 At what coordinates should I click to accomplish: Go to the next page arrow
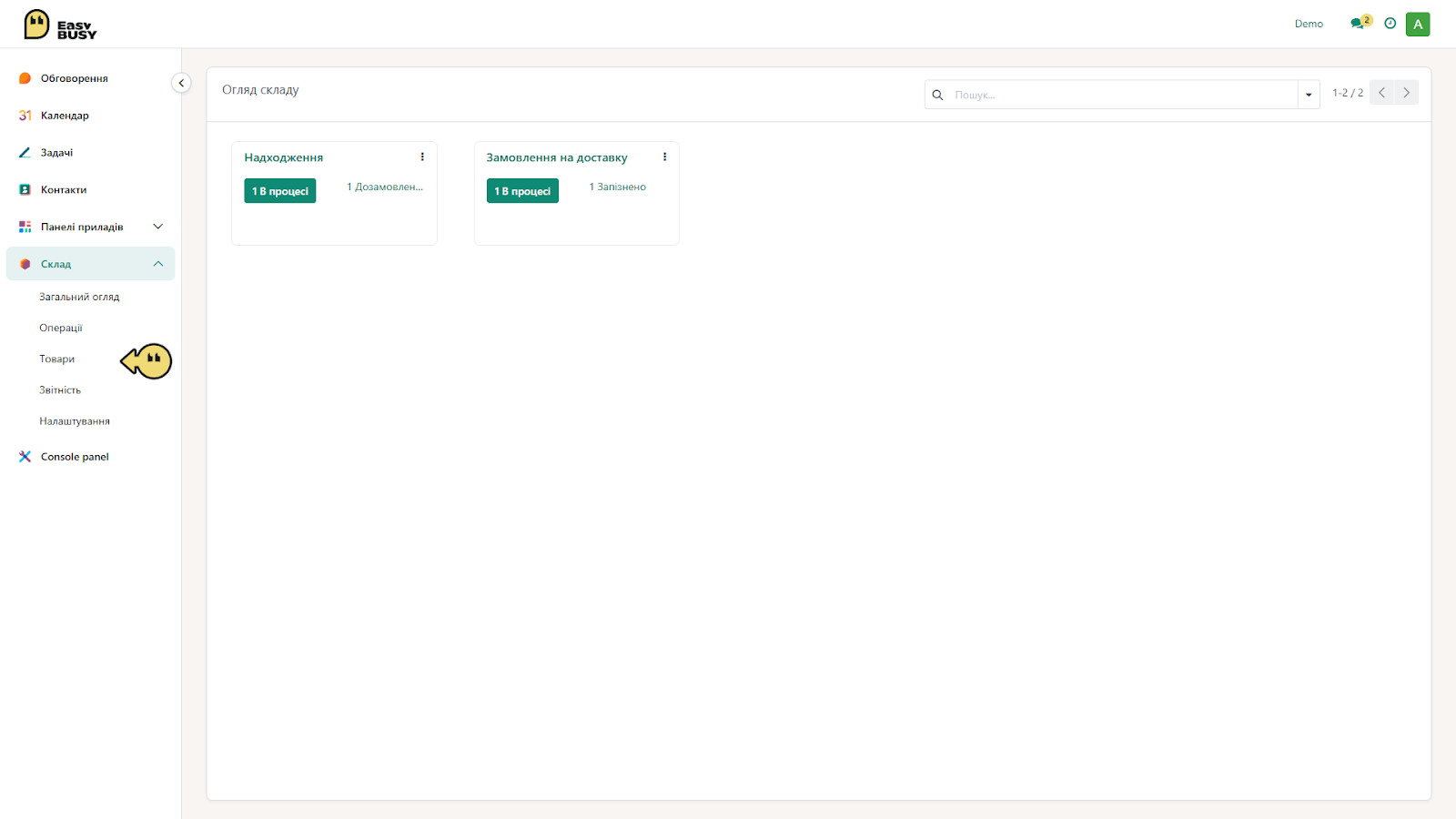coord(1407,93)
